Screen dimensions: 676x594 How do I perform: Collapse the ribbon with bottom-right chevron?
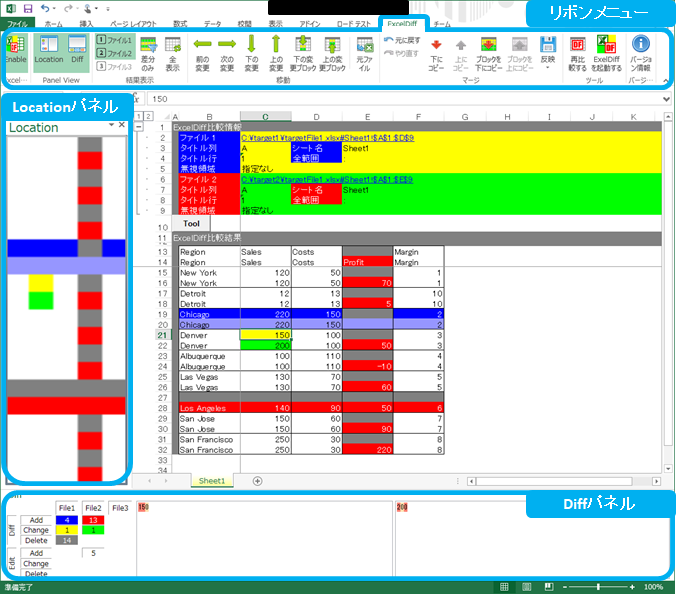[x=666, y=81]
